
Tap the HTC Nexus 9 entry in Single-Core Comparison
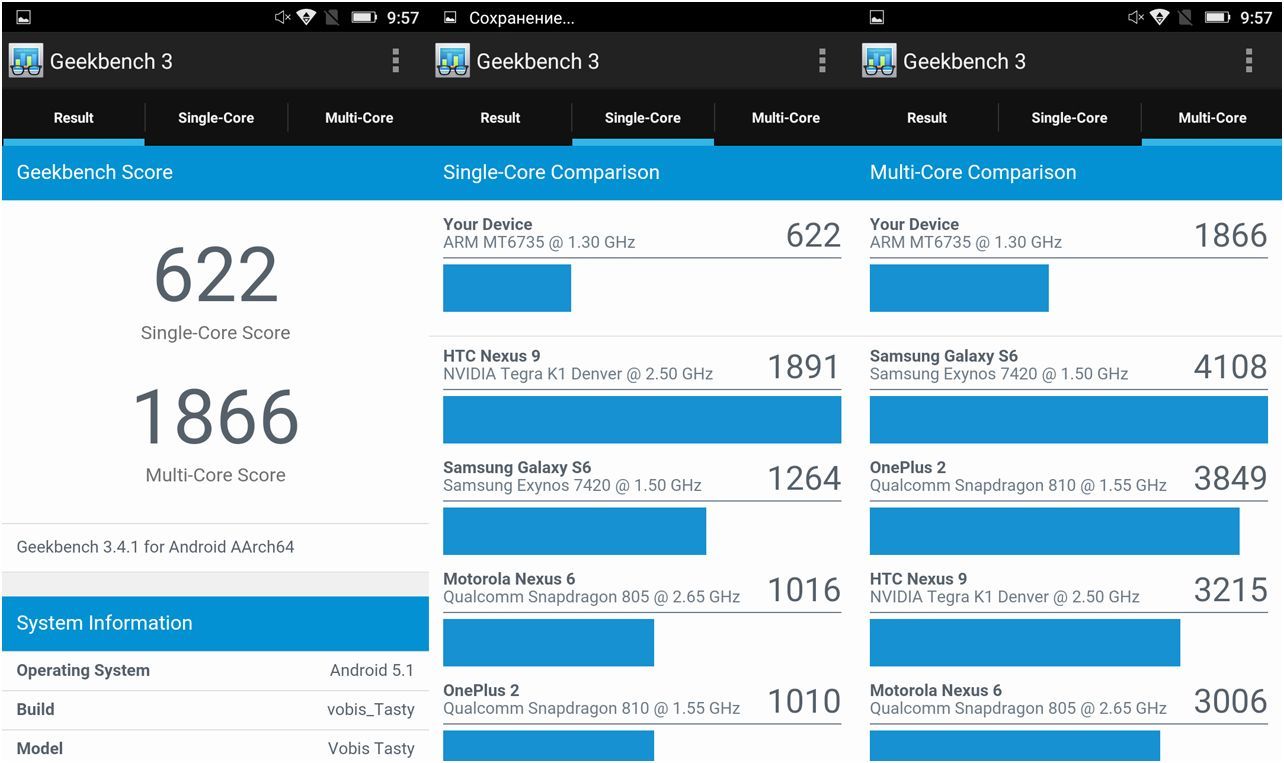pos(641,366)
